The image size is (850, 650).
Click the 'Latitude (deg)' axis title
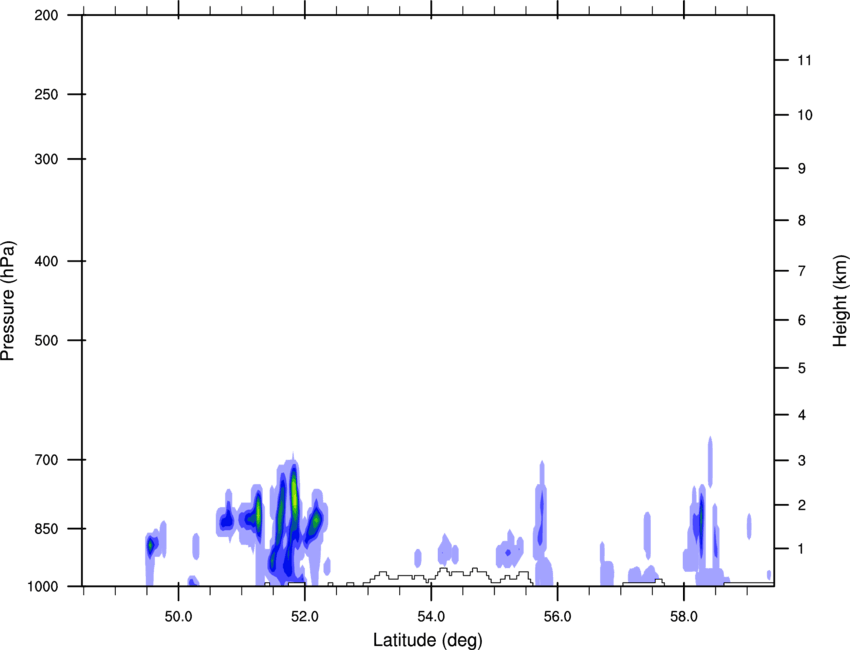(428, 640)
